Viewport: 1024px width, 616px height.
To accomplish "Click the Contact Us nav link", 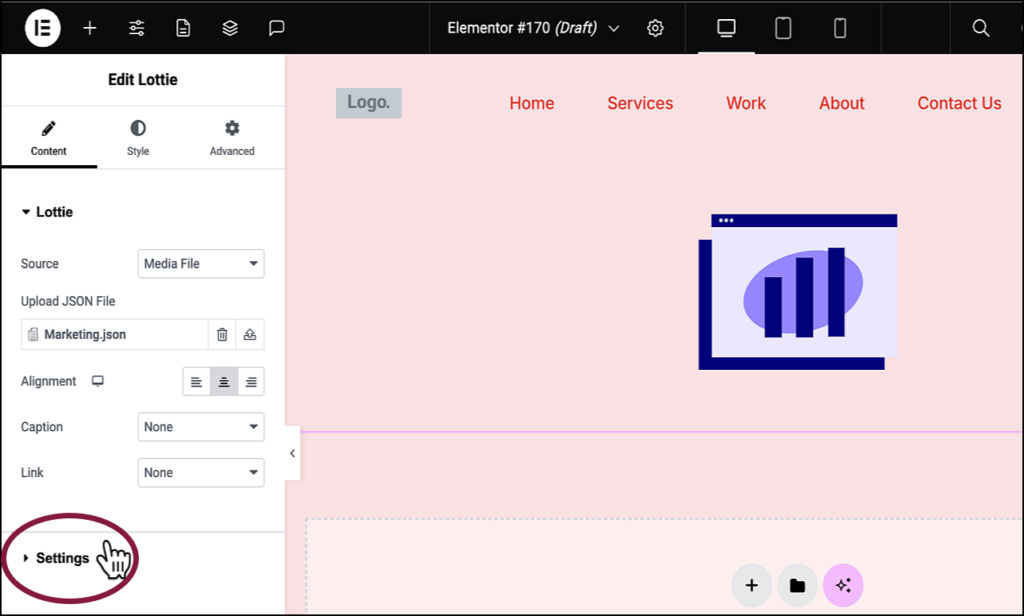I will [958, 103].
